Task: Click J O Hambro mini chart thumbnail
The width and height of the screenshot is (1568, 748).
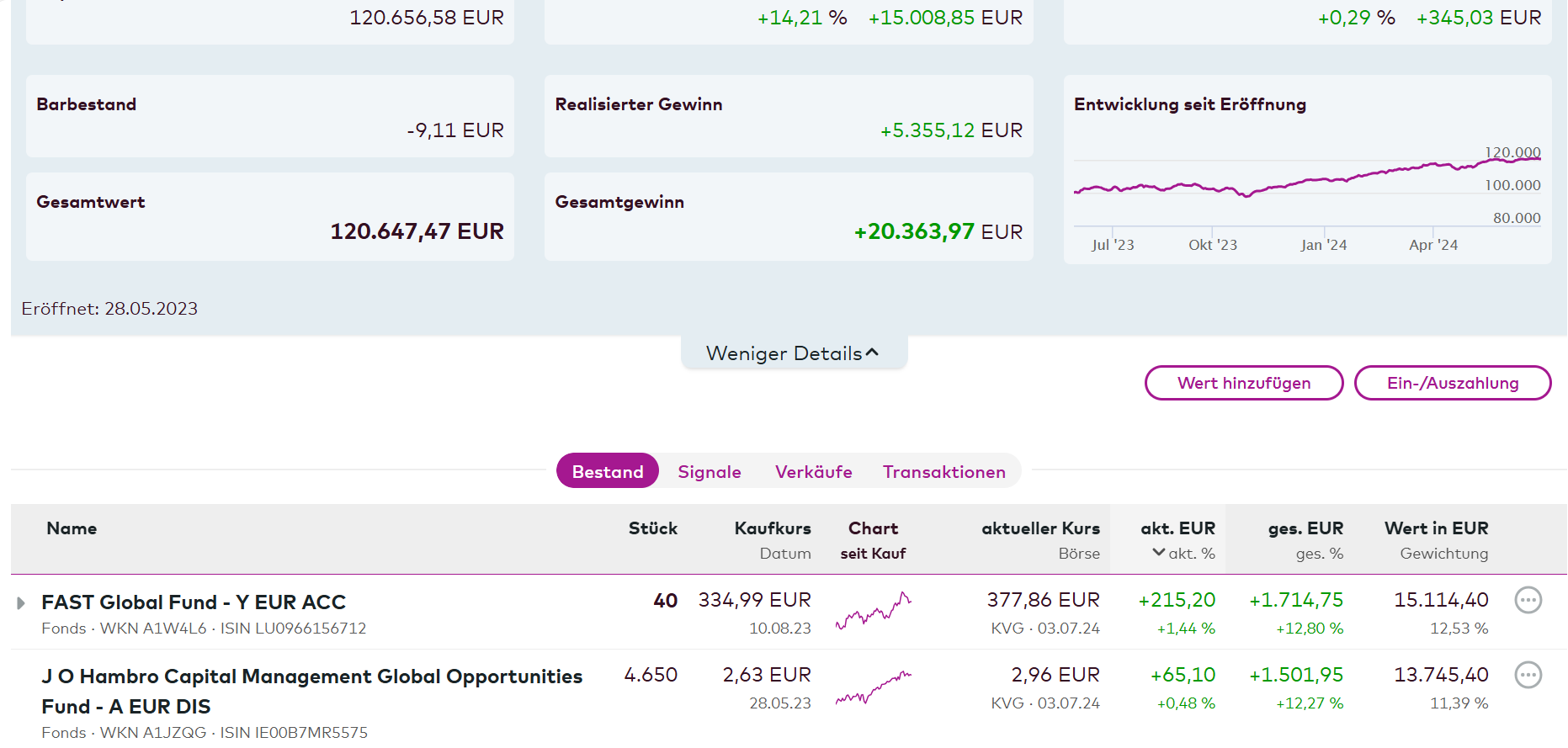Action: [x=873, y=687]
